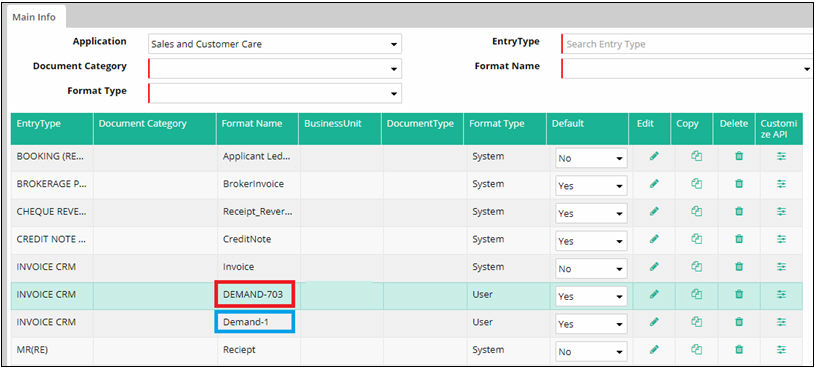Delete the Receipt_Reversal format row
817x370 pixels.
739,212
